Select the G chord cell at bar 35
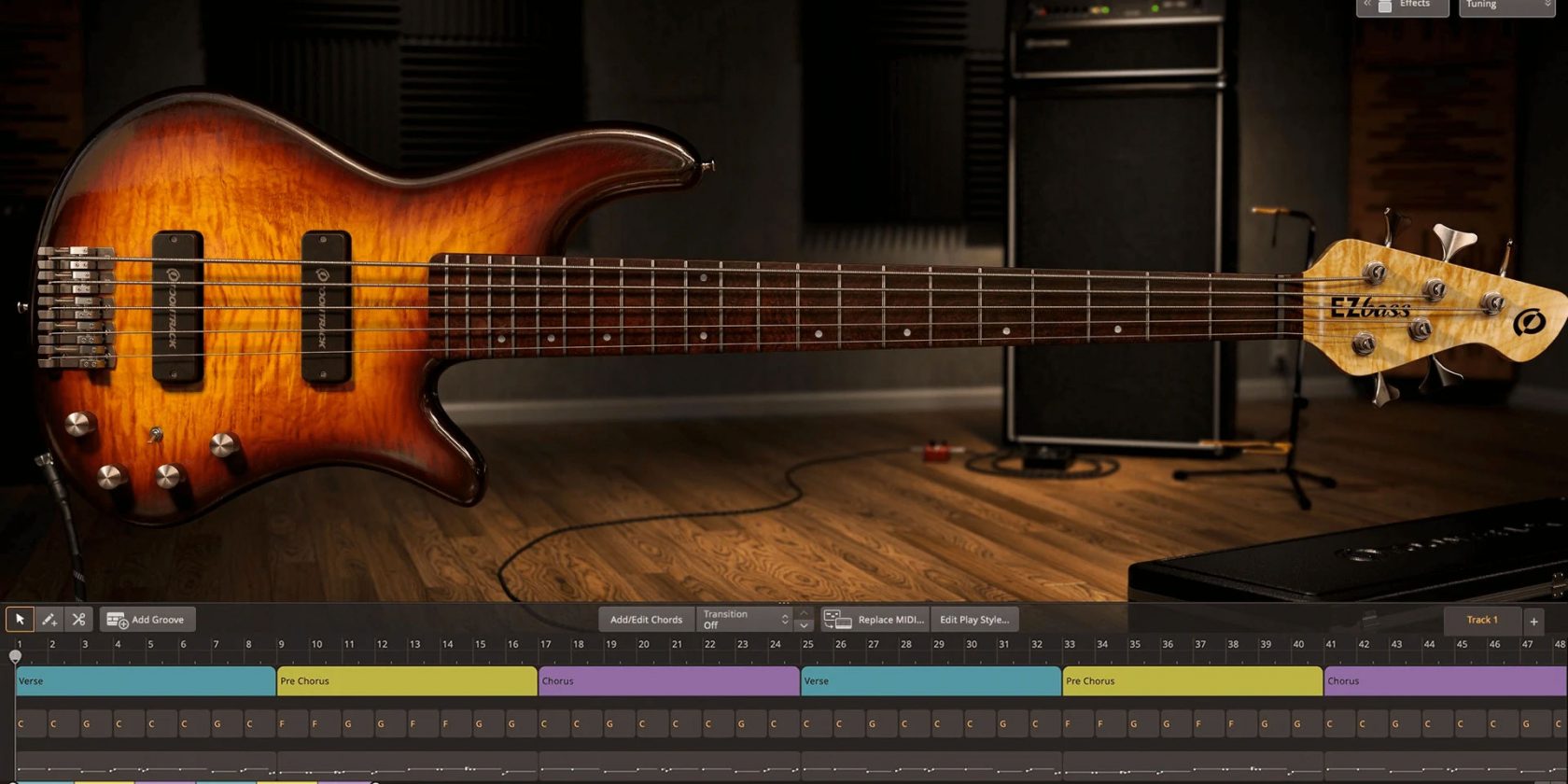Image resolution: width=1568 pixels, height=784 pixels. [x=1144, y=723]
